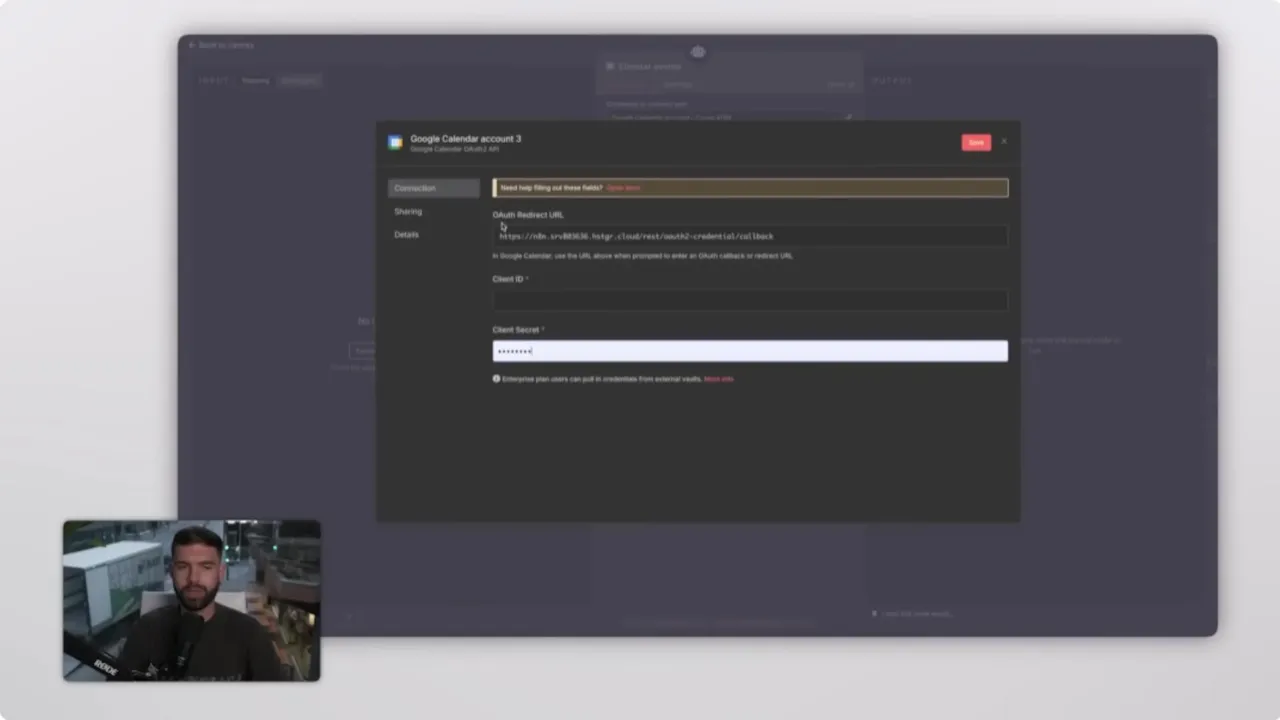Click the 'Need help filling out these fields?' text
The height and width of the screenshot is (720, 1280).
[551, 188]
